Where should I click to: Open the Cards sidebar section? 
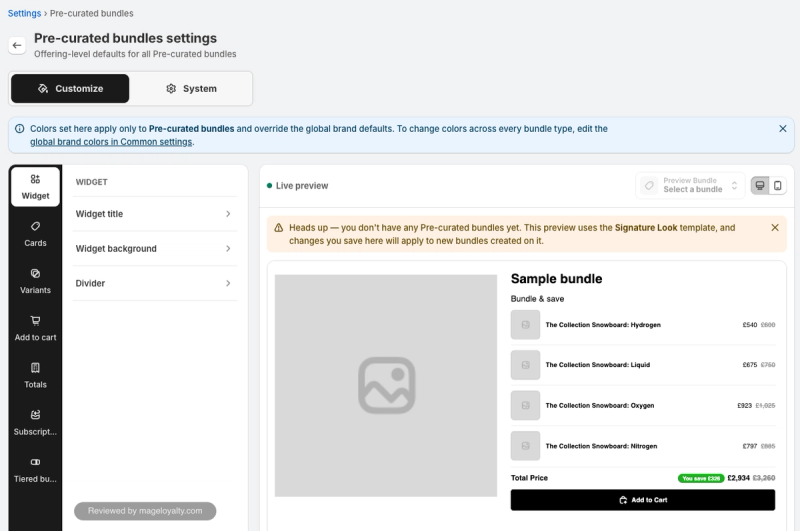click(x=35, y=234)
